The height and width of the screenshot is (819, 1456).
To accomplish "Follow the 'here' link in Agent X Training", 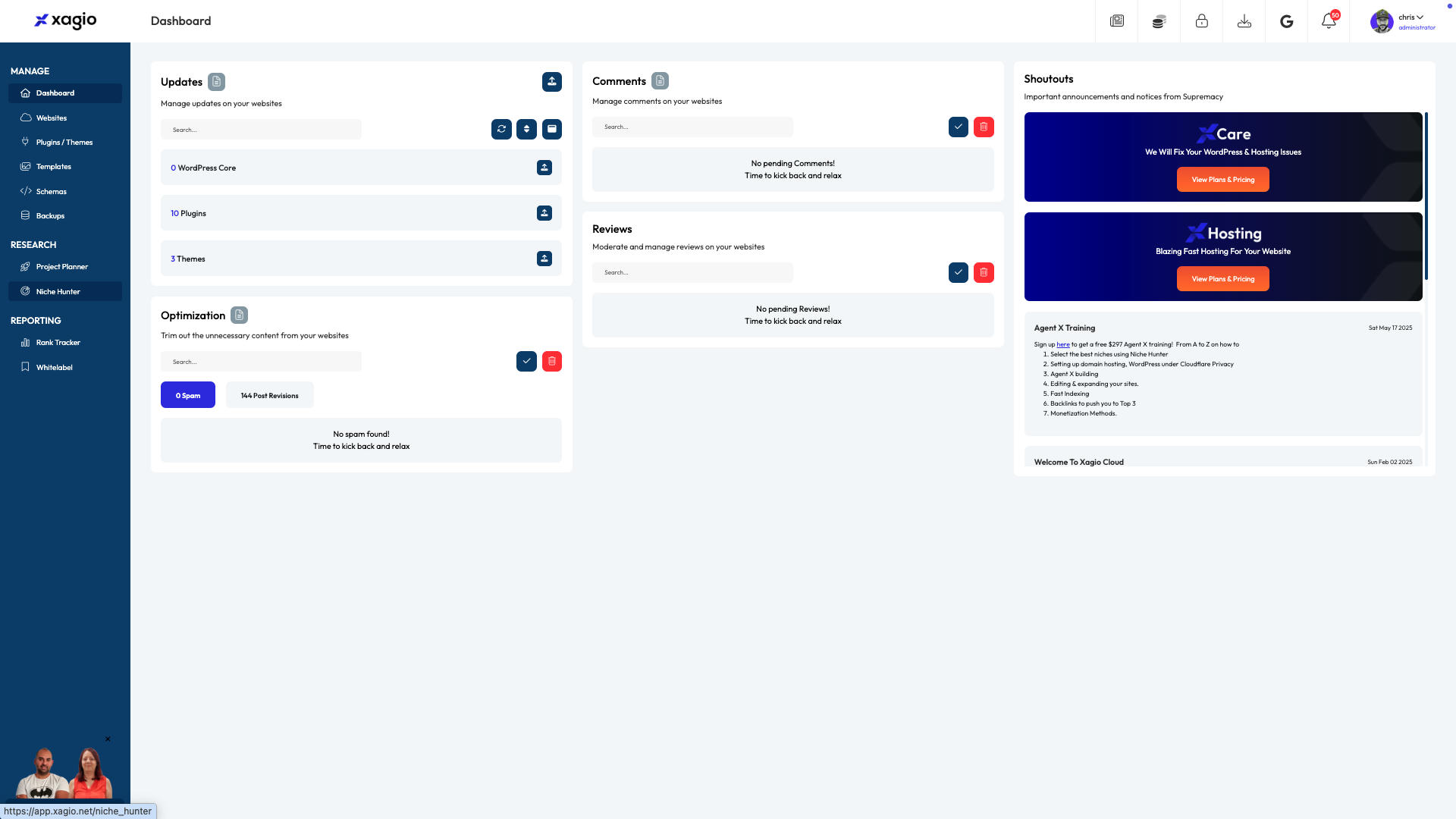I will (1063, 344).
